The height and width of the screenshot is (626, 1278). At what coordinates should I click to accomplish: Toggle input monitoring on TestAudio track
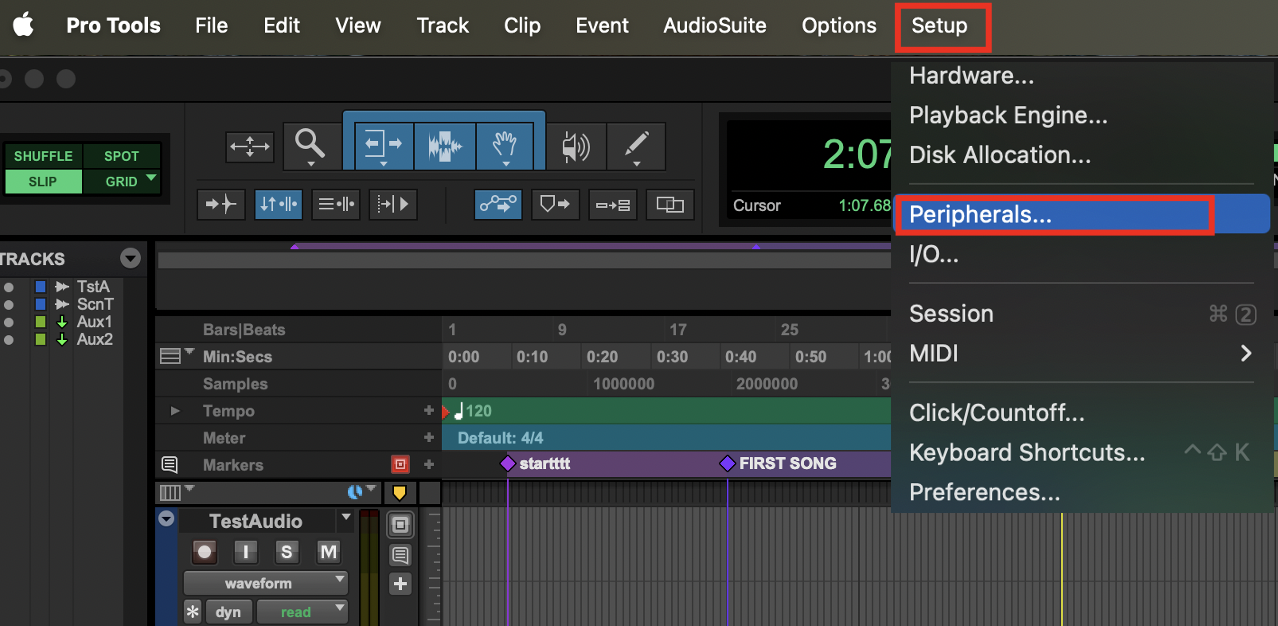pos(246,551)
